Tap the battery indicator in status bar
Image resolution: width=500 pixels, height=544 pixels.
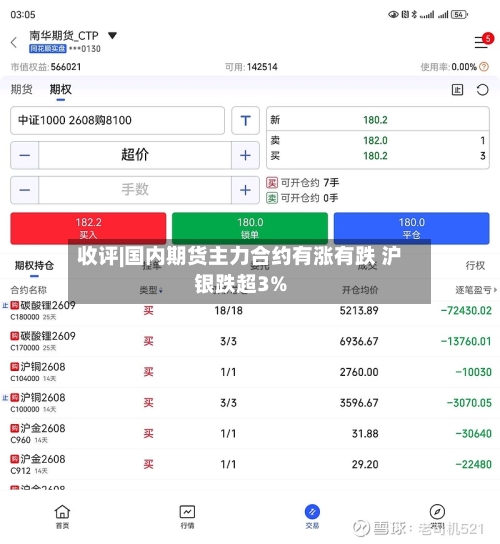[459, 15]
